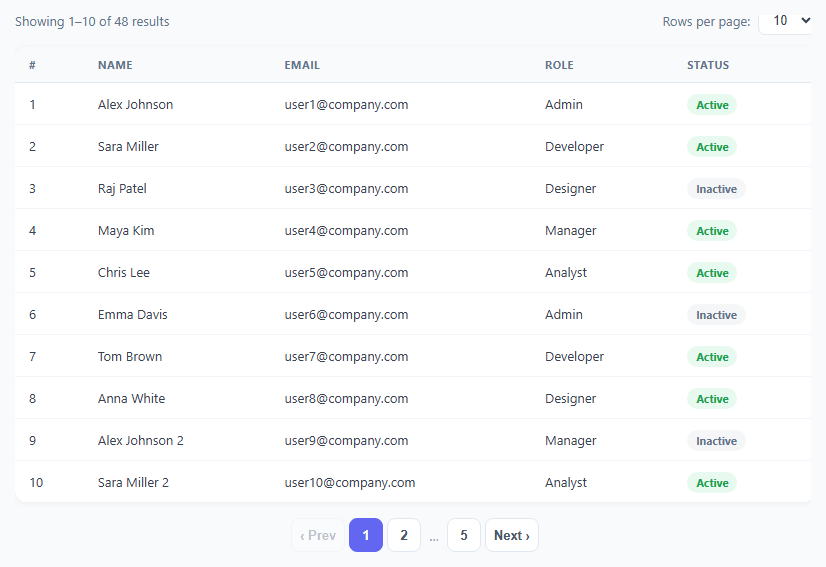This screenshot has width=826, height=567.
Task: Click the ROLE column header
Action: point(559,65)
